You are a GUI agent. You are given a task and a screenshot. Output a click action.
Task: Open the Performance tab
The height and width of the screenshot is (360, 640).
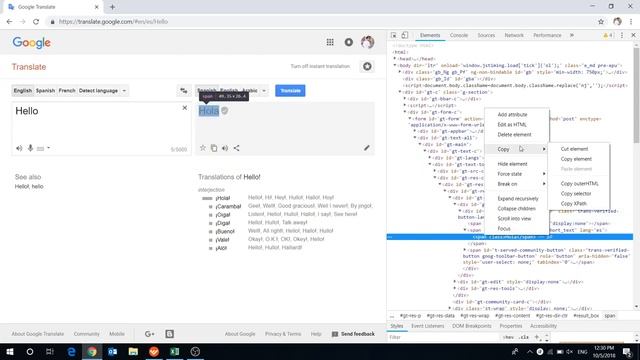(547, 36)
